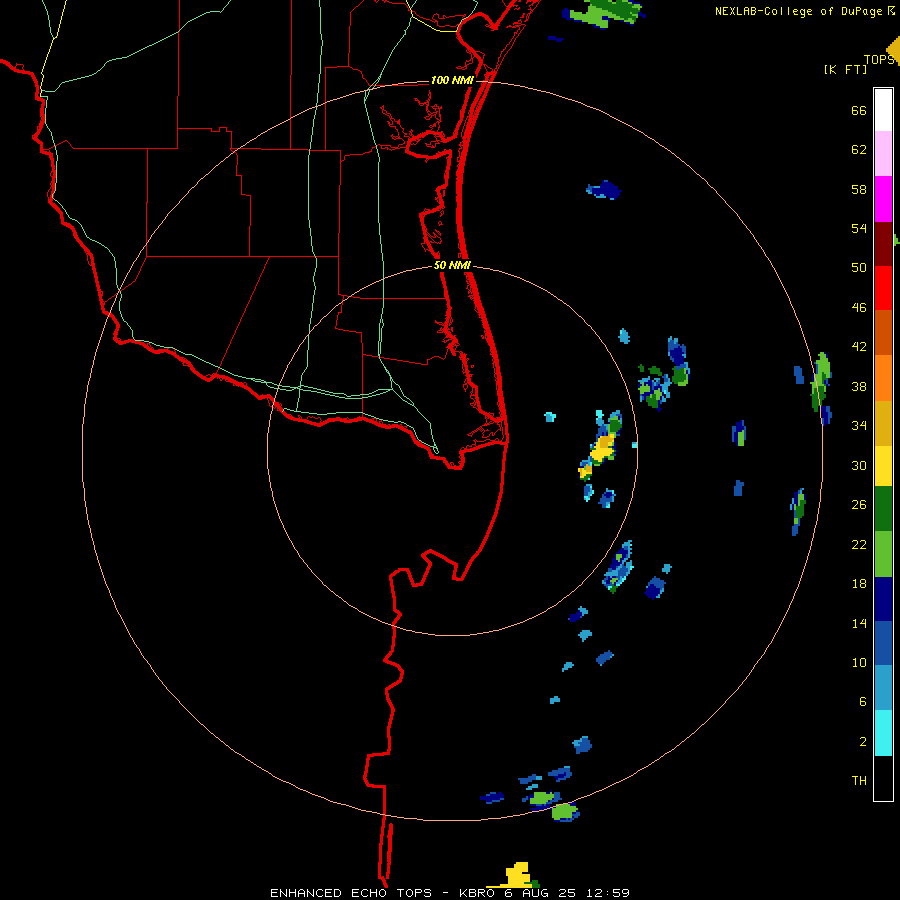This screenshot has width=900, height=900.
Task: Click the bright red legend swatch
Action: click(883, 288)
